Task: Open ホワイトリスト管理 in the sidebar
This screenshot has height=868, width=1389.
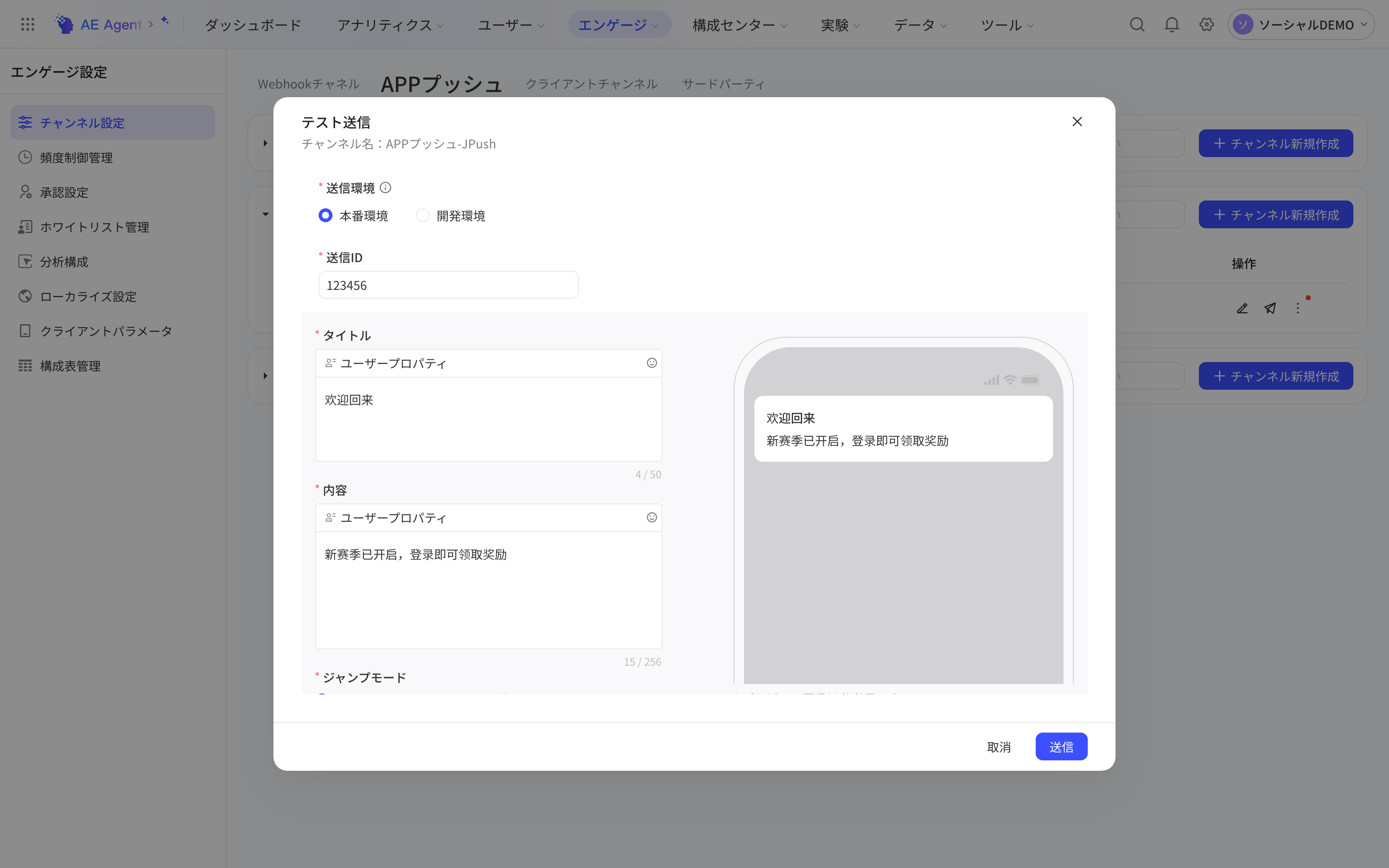Action: click(112, 227)
